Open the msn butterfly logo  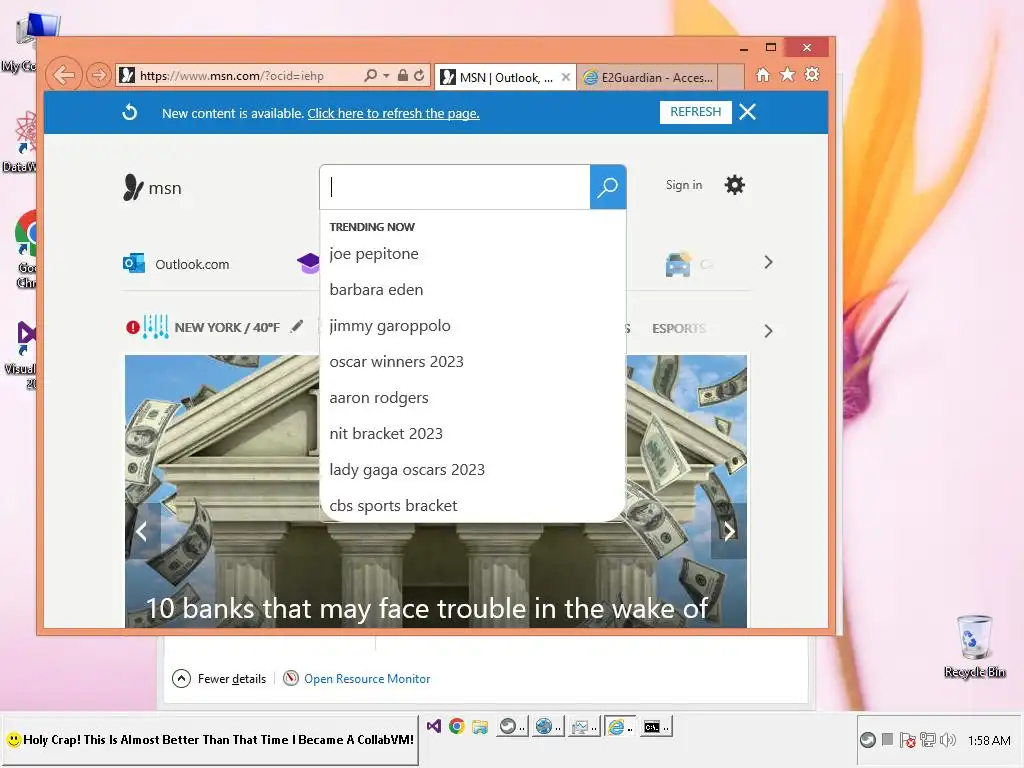(x=152, y=188)
